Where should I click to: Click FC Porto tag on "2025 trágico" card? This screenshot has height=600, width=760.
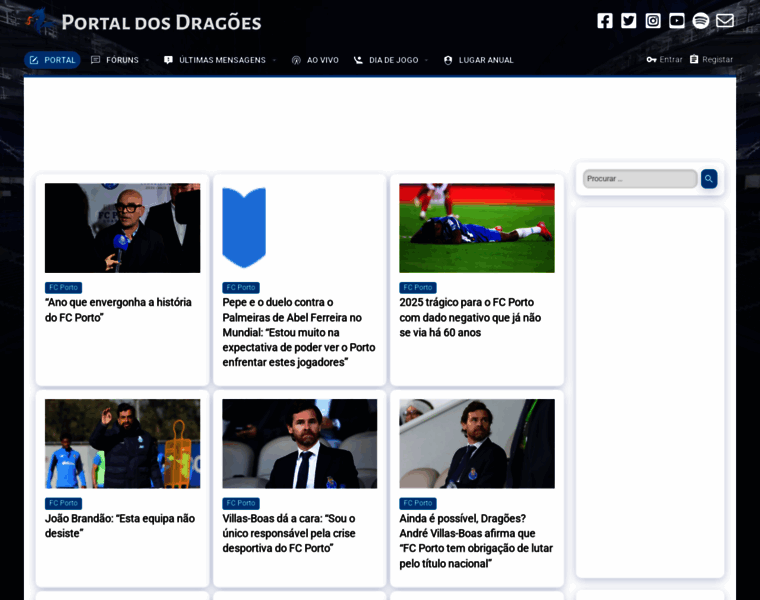[x=418, y=287]
